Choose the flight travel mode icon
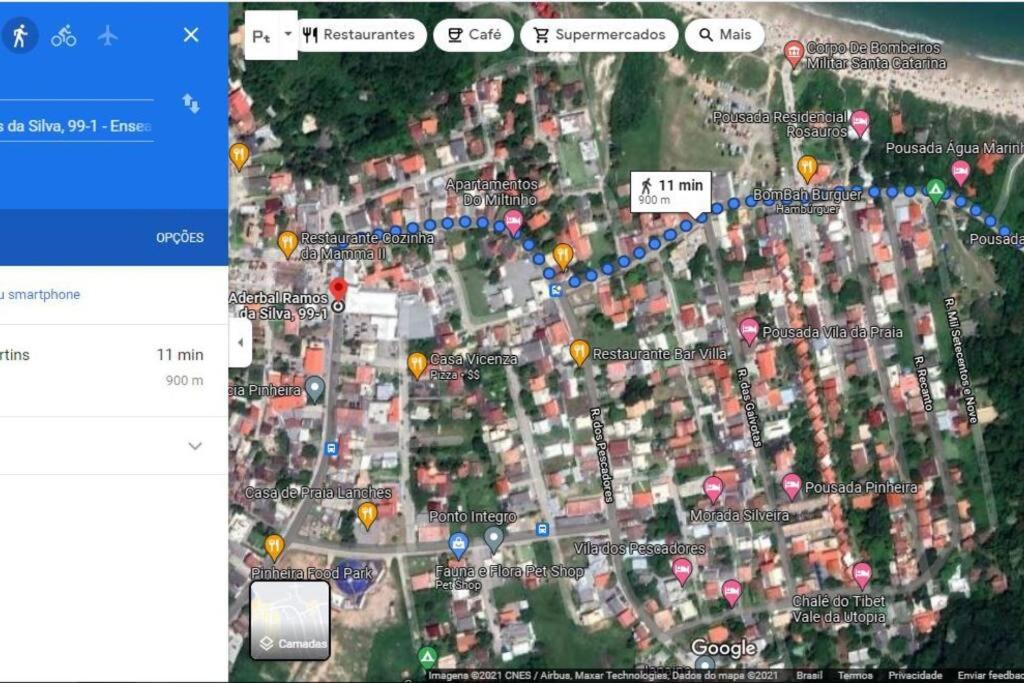The width and height of the screenshot is (1024, 683). tap(108, 35)
